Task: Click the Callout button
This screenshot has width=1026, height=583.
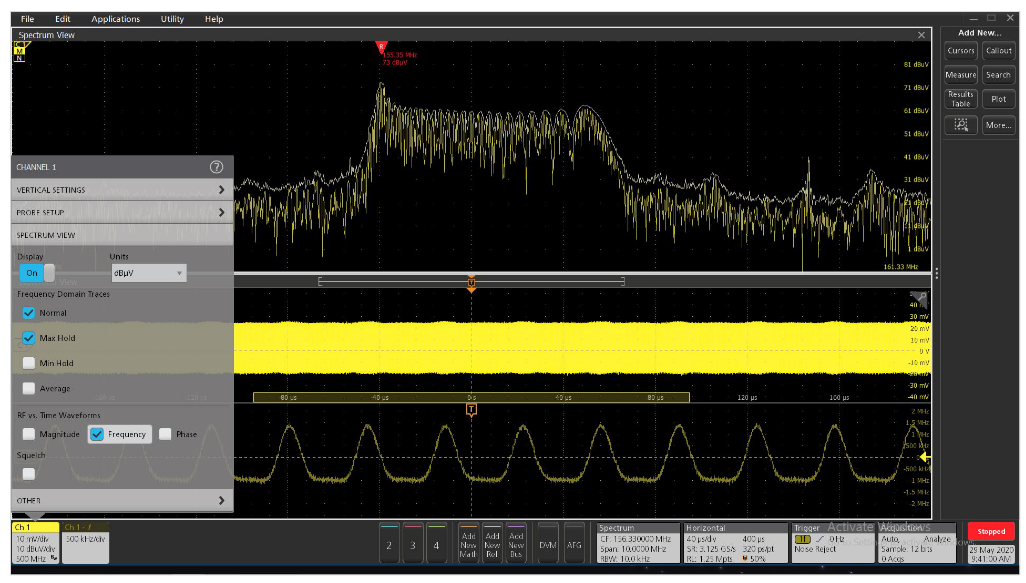Action: click(999, 51)
